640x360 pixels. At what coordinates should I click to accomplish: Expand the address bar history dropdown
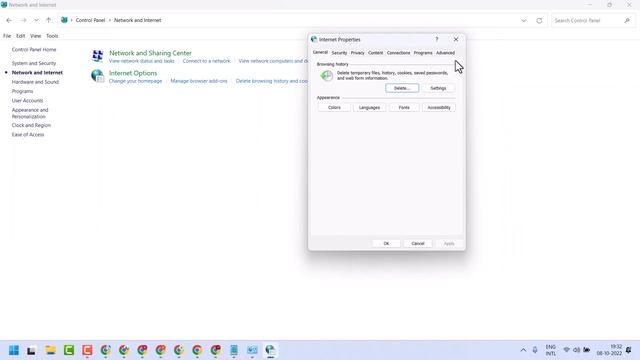(524, 20)
